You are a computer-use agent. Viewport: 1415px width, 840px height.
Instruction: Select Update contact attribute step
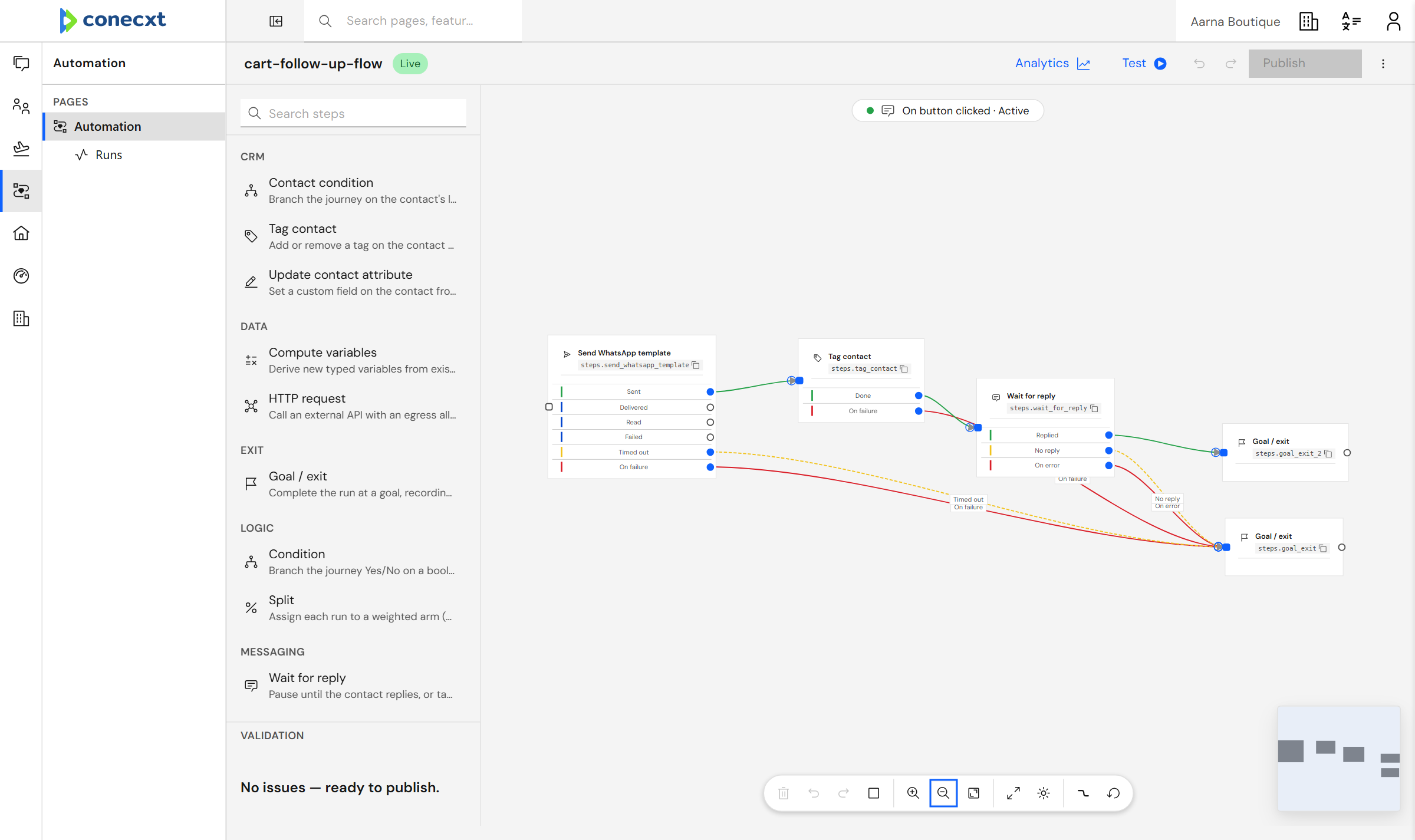353,282
